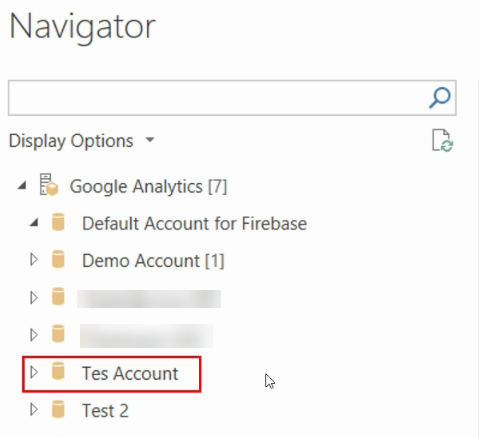
Task: Expand the second blurred account node
Action: pyautogui.click(x=34, y=335)
